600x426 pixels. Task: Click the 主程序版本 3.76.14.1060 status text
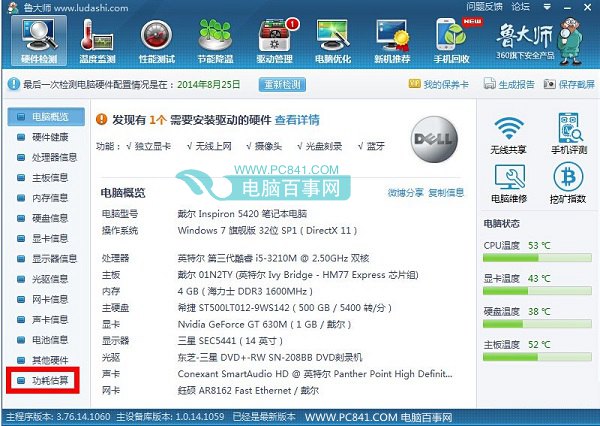point(58,417)
